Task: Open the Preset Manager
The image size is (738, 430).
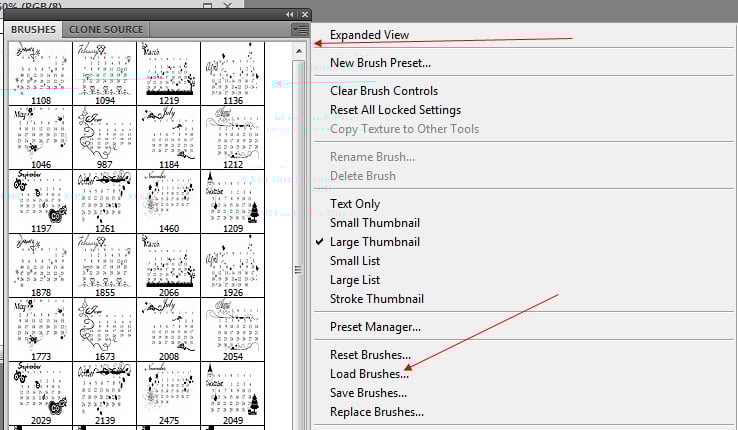Action: [375, 326]
